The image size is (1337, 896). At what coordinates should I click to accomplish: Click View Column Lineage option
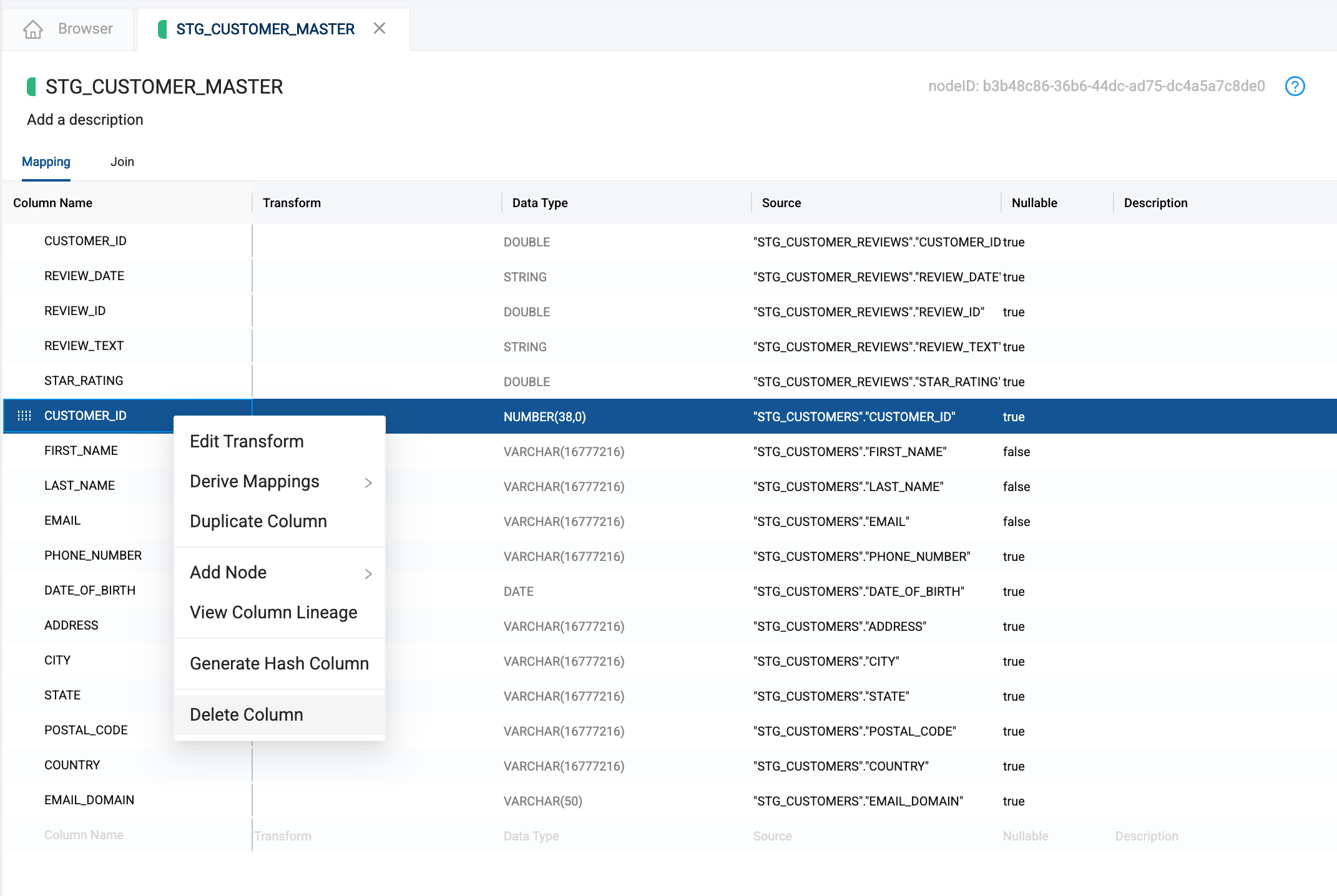click(x=273, y=612)
